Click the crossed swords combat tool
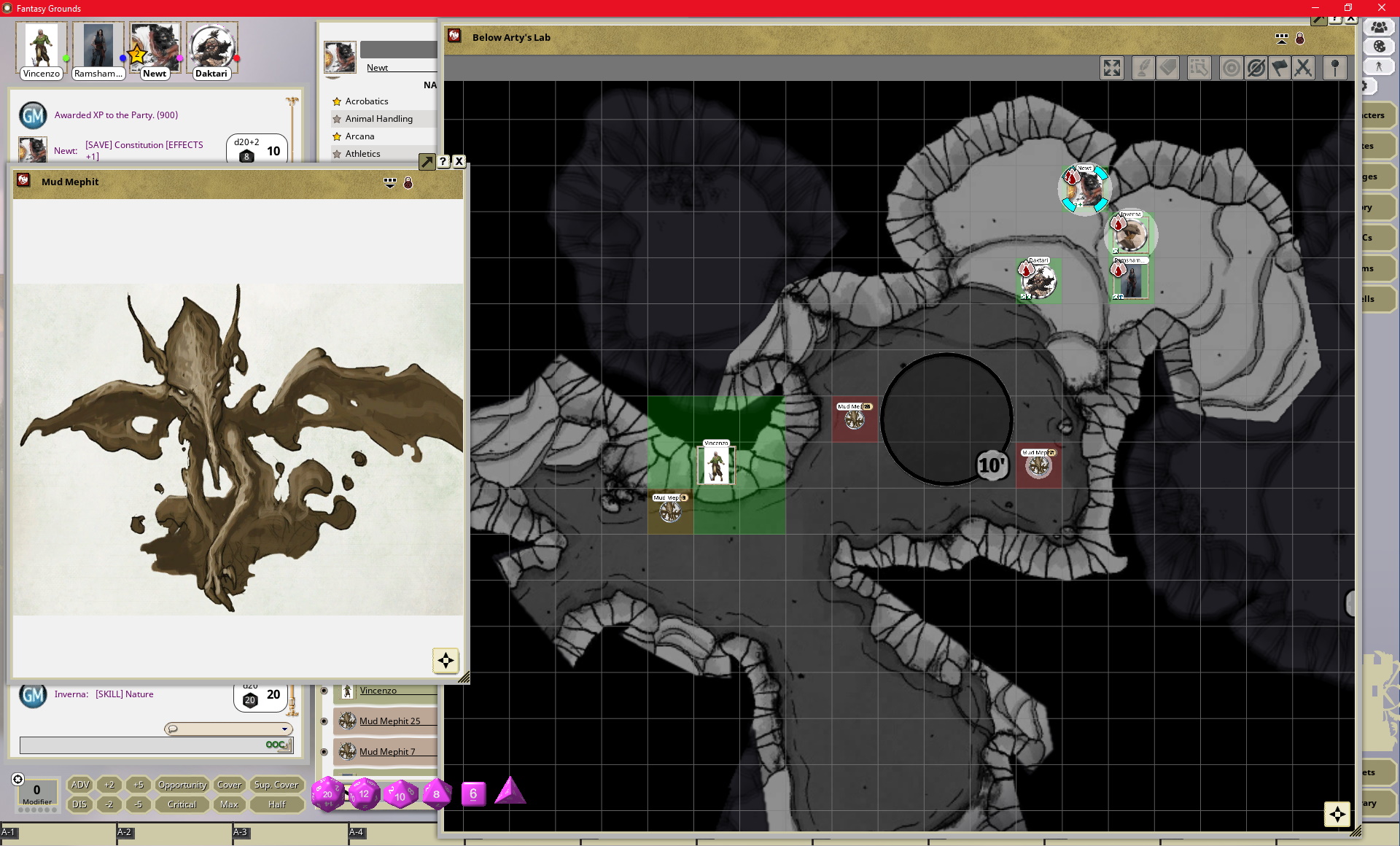The height and width of the screenshot is (846, 1400). tap(1303, 68)
